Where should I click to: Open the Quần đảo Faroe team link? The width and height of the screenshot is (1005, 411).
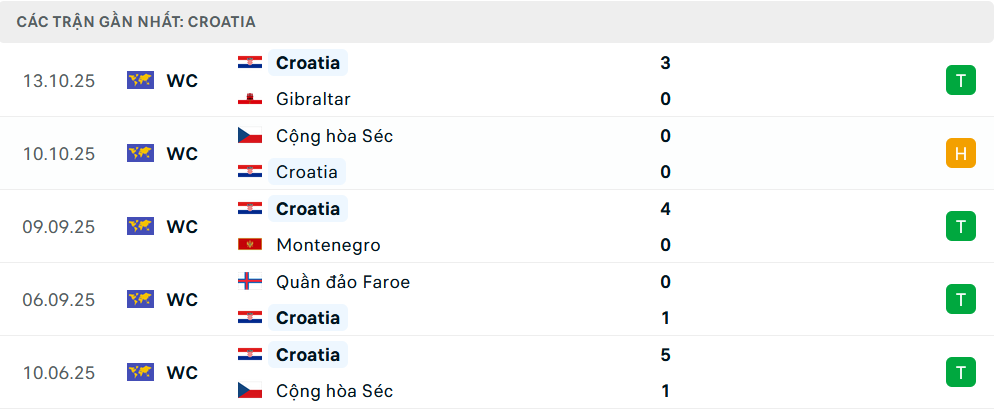tap(343, 282)
